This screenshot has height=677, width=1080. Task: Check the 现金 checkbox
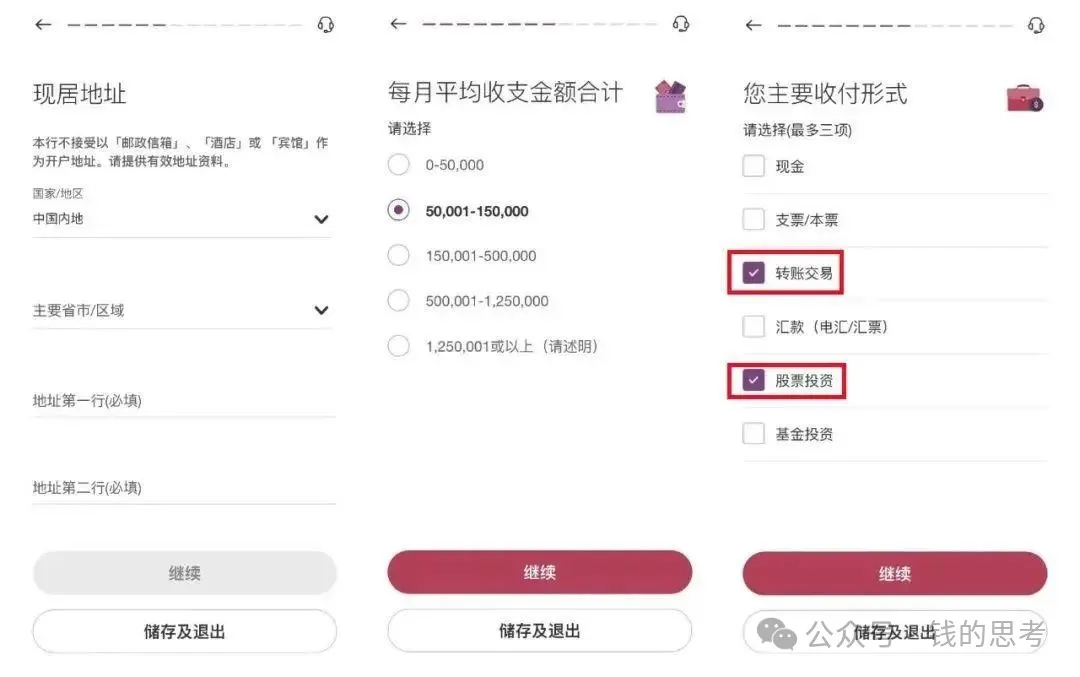coord(754,166)
